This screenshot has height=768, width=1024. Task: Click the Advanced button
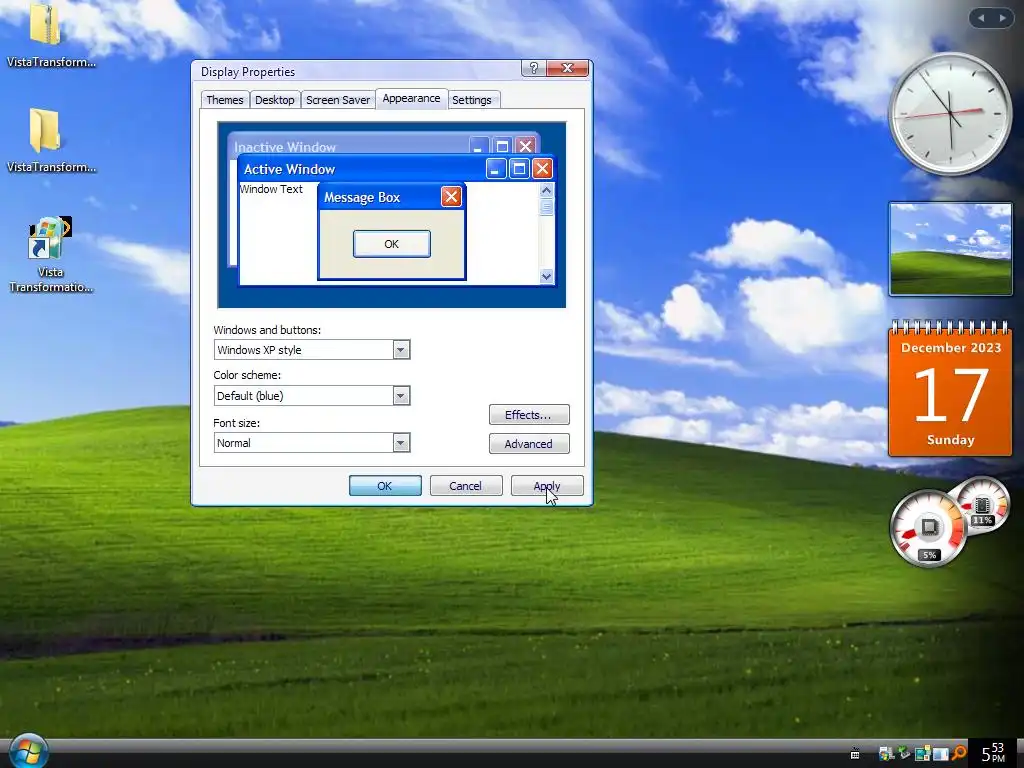[529, 444]
